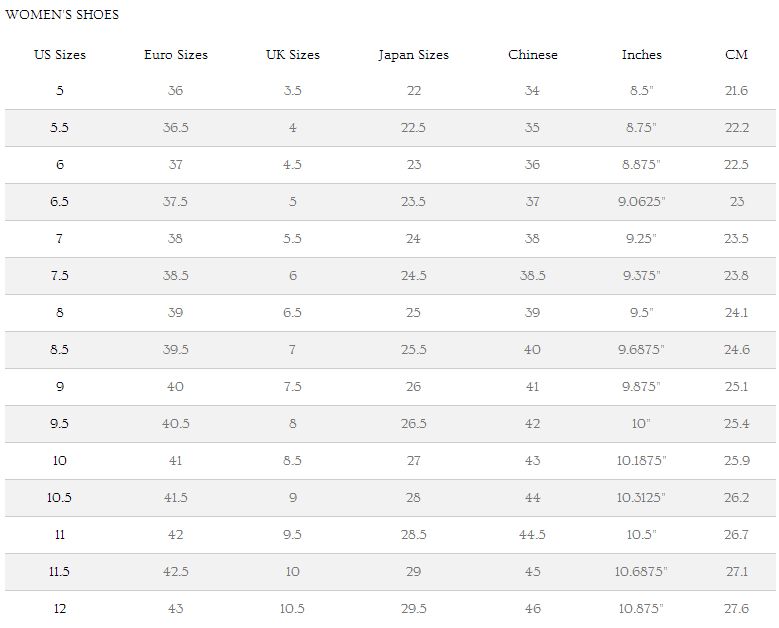The width and height of the screenshot is (779, 628).
Task: Select the 21.6 CM value
Action: (736, 91)
